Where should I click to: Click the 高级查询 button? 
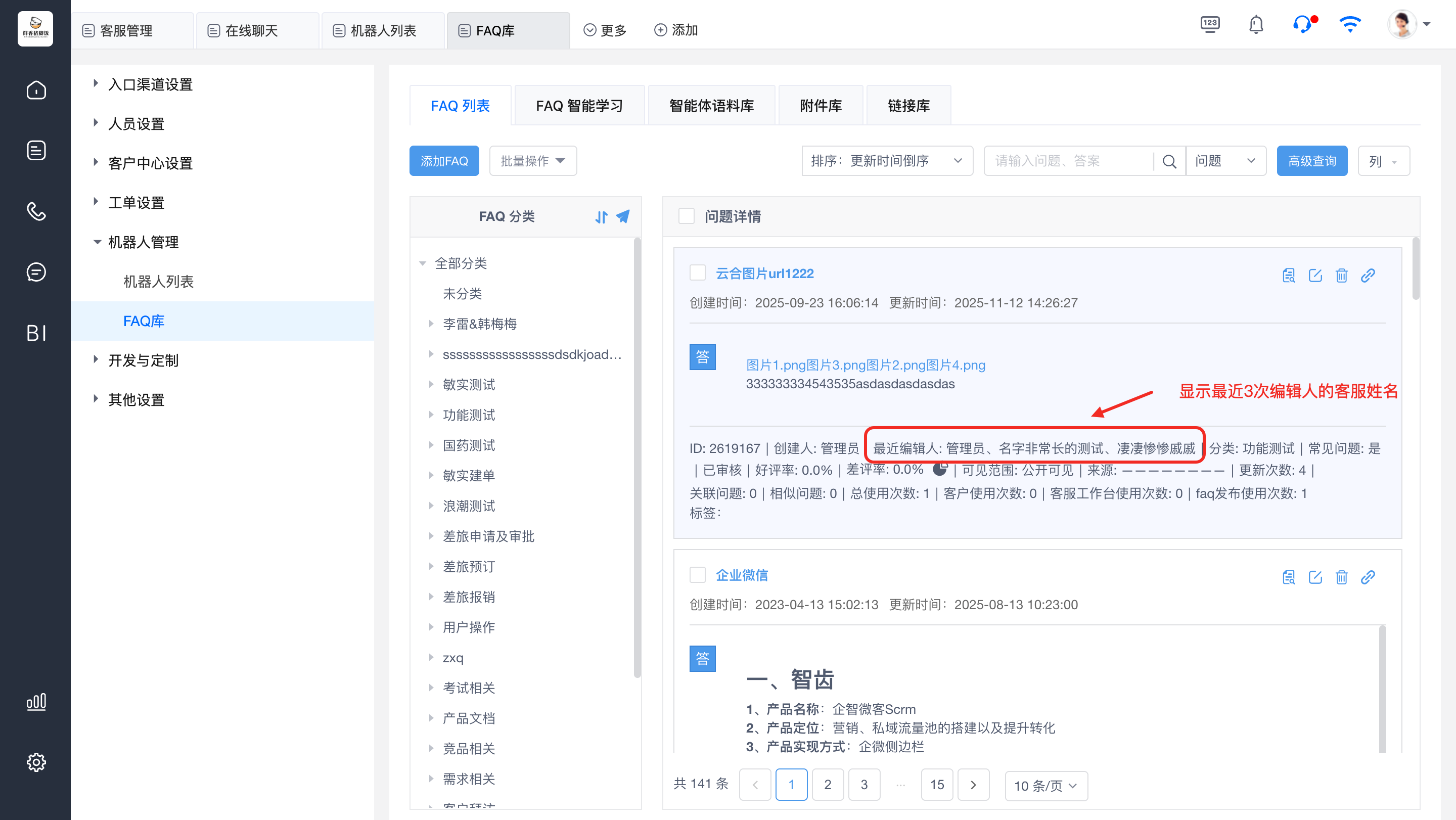tap(1311, 161)
